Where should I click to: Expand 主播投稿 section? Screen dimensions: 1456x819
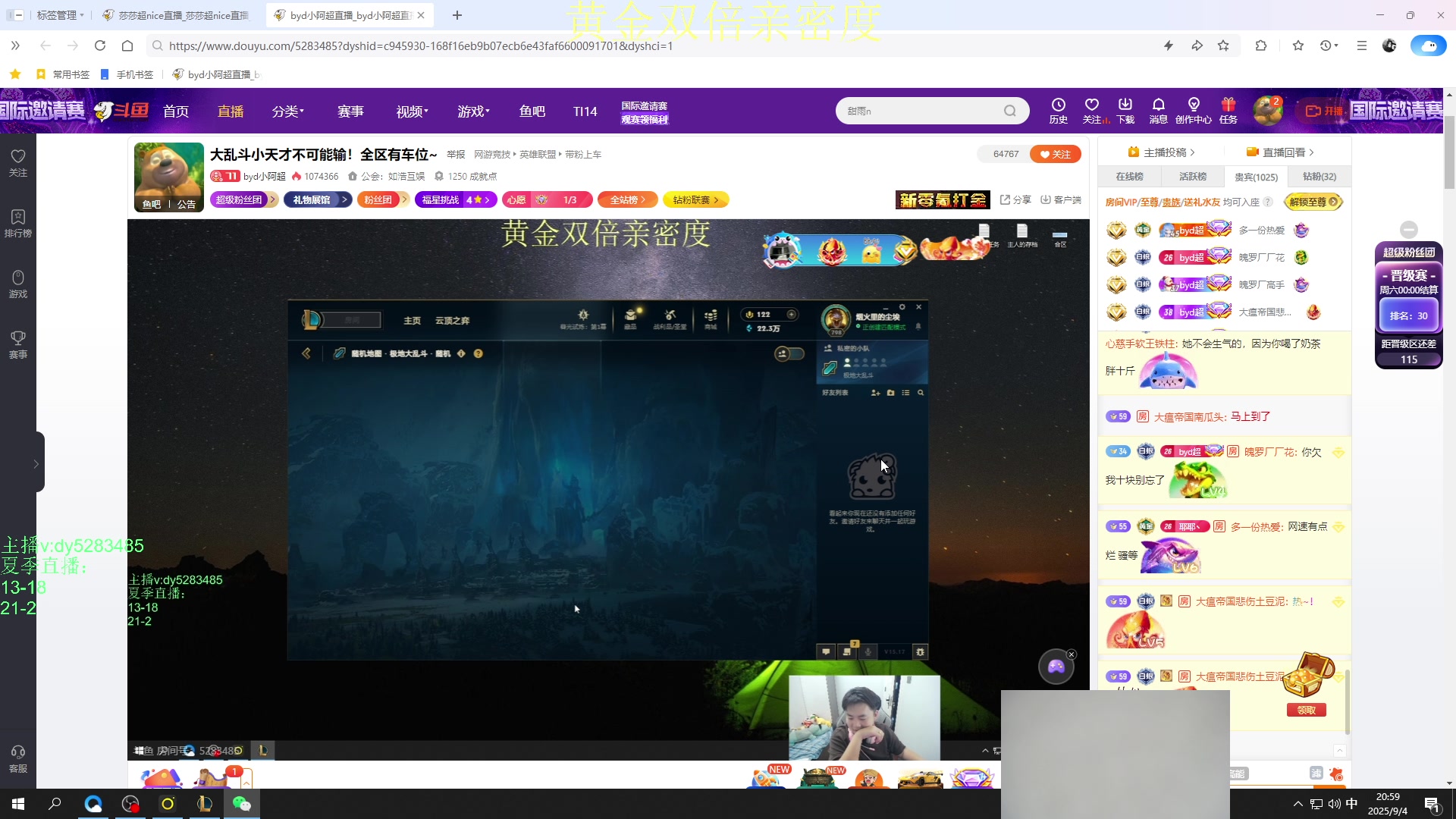(x=1161, y=152)
